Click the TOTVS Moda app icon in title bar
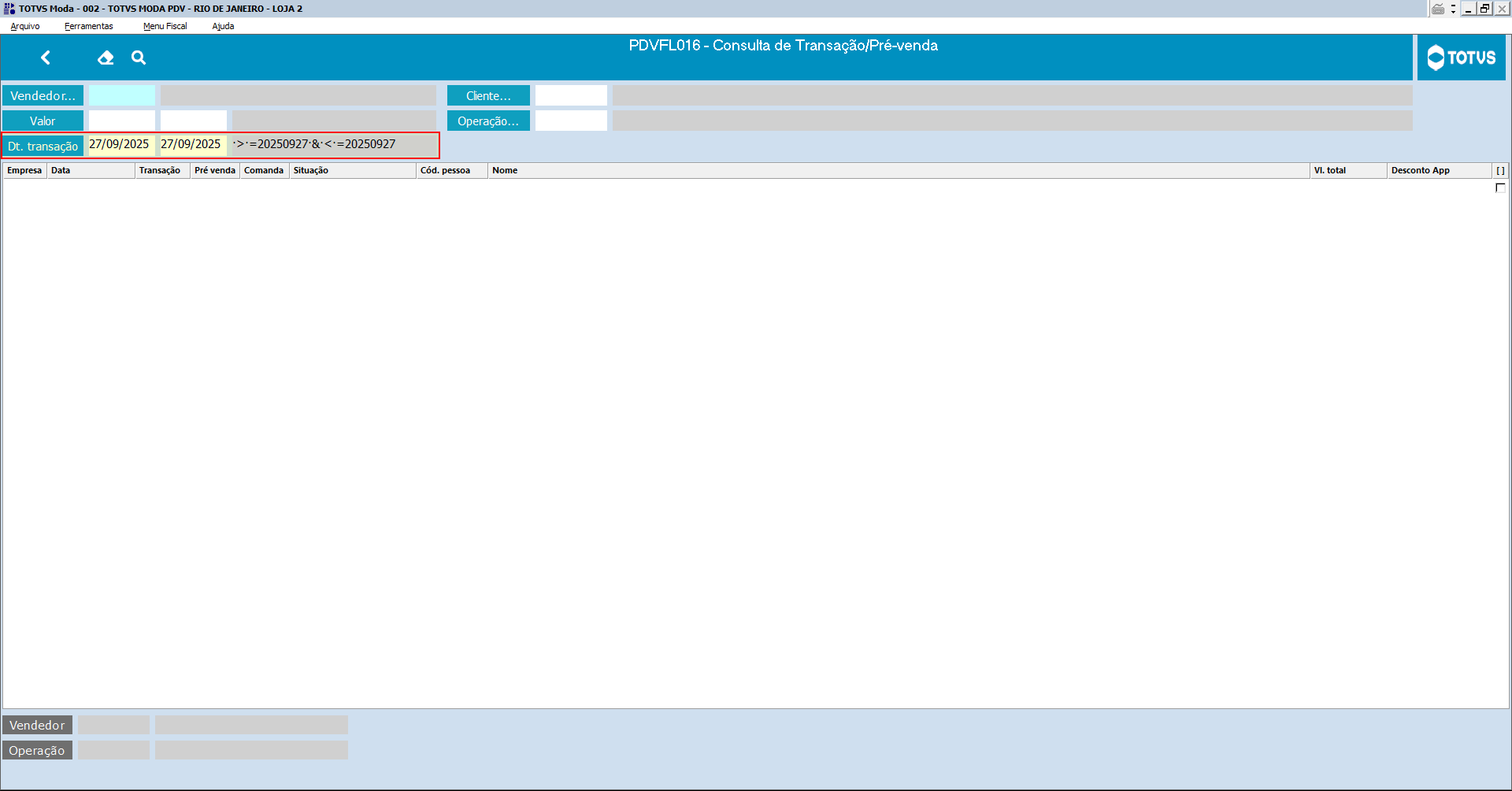 (x=9, y=9)
